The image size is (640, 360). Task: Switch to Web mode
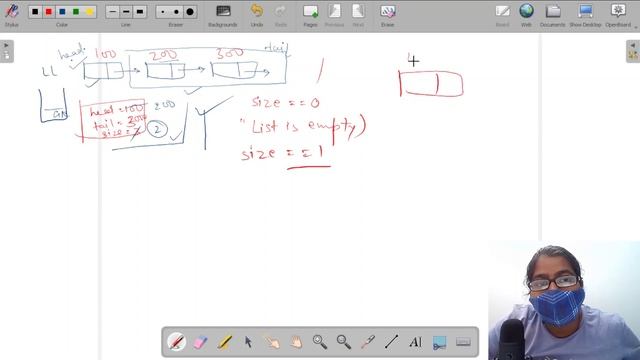click(526, 16)
